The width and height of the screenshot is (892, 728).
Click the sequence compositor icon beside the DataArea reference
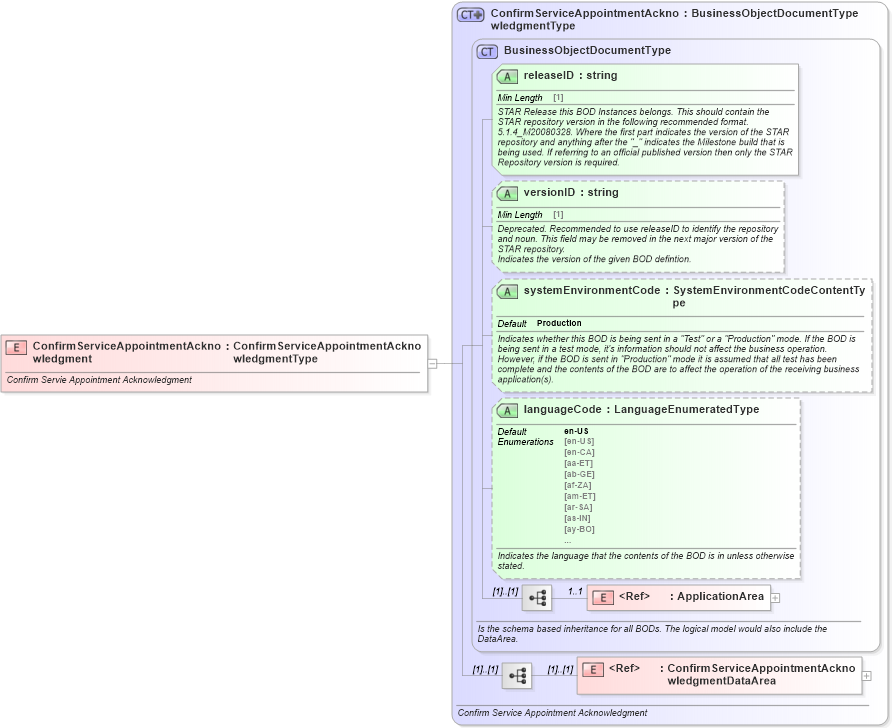(517, 676)
